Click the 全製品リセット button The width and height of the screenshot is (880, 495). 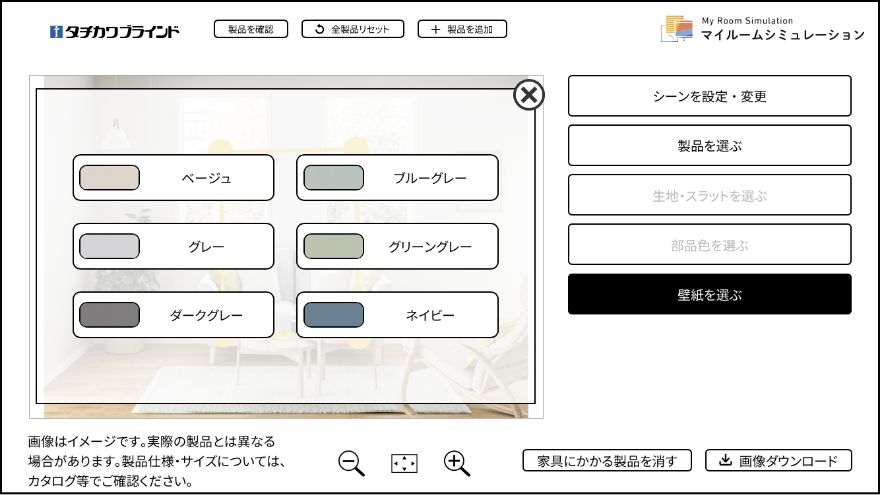[x=352, y=29]
